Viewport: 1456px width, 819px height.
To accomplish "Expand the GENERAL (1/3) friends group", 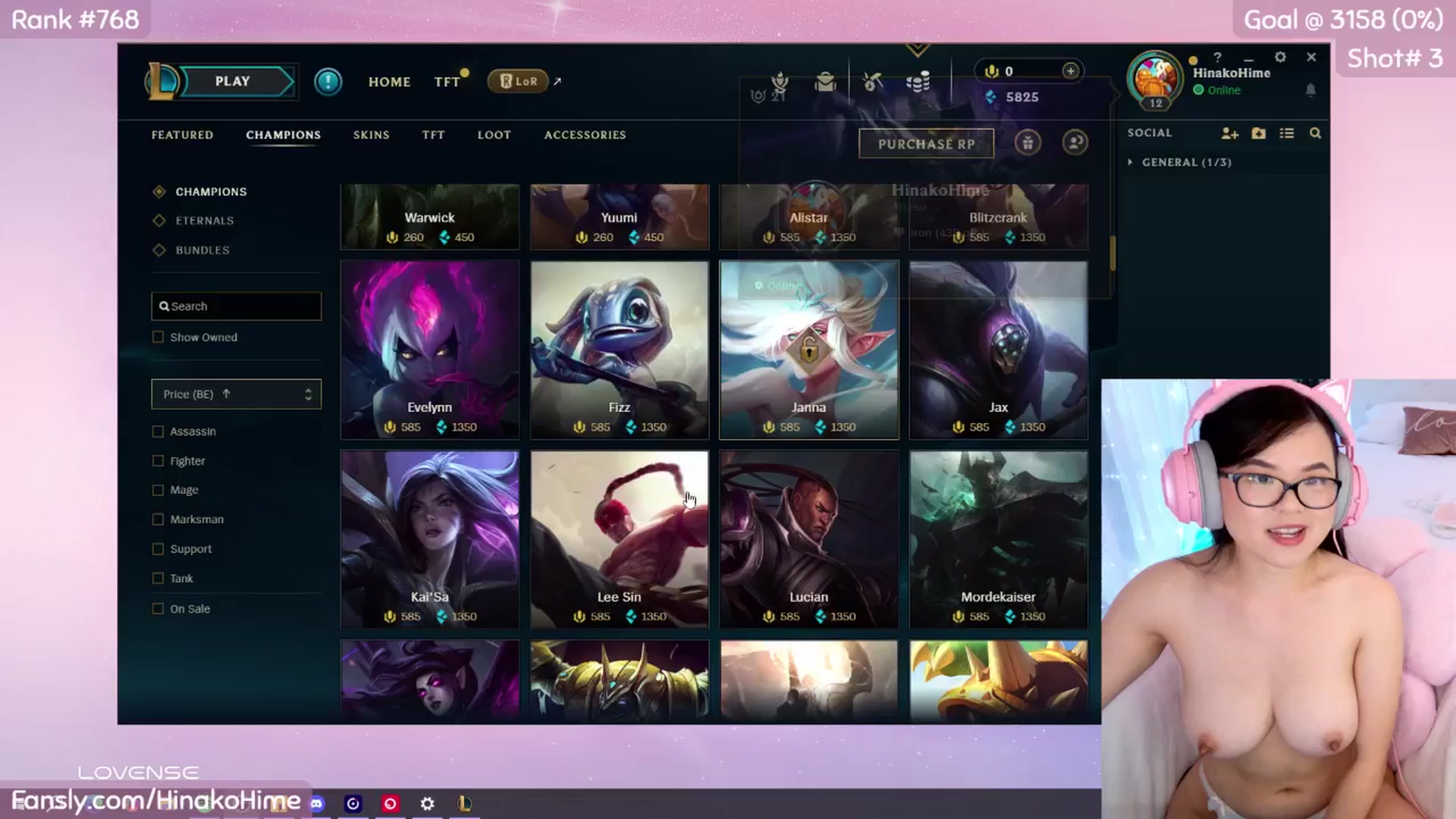I will (1130, 162).
